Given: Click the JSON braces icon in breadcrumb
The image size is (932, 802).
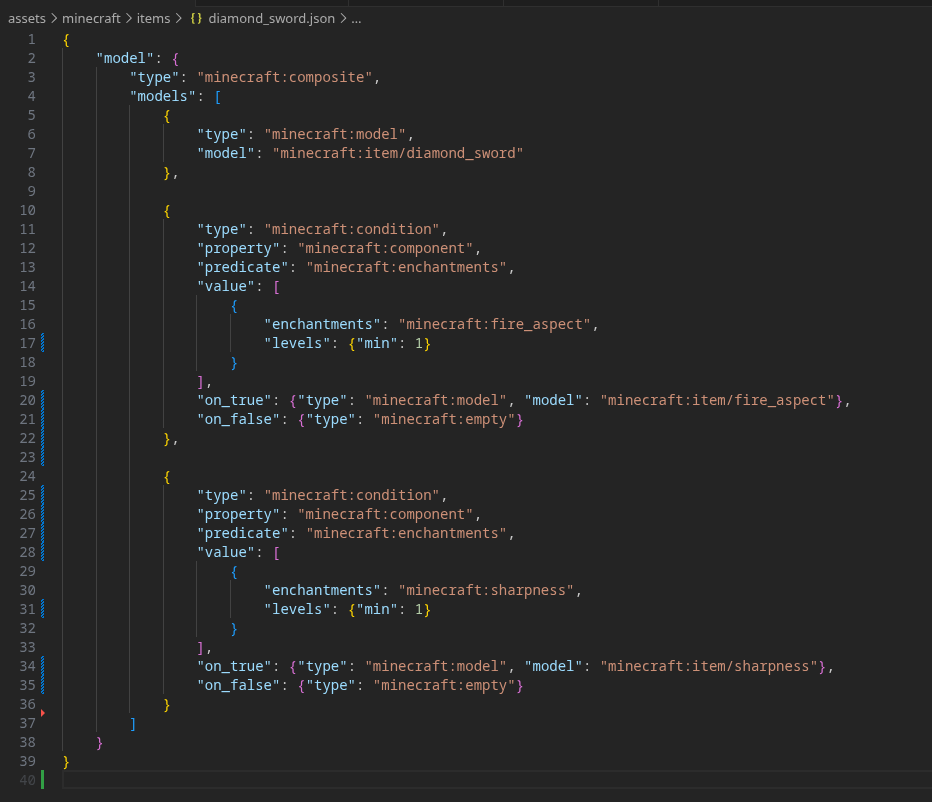Looking at the screenshot, I should click(196, 18).
